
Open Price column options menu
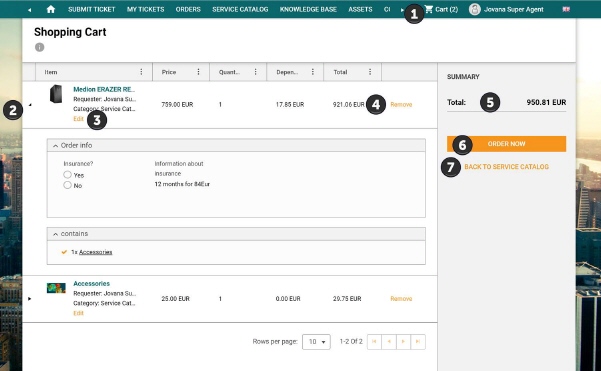click(x=198, y=72)
